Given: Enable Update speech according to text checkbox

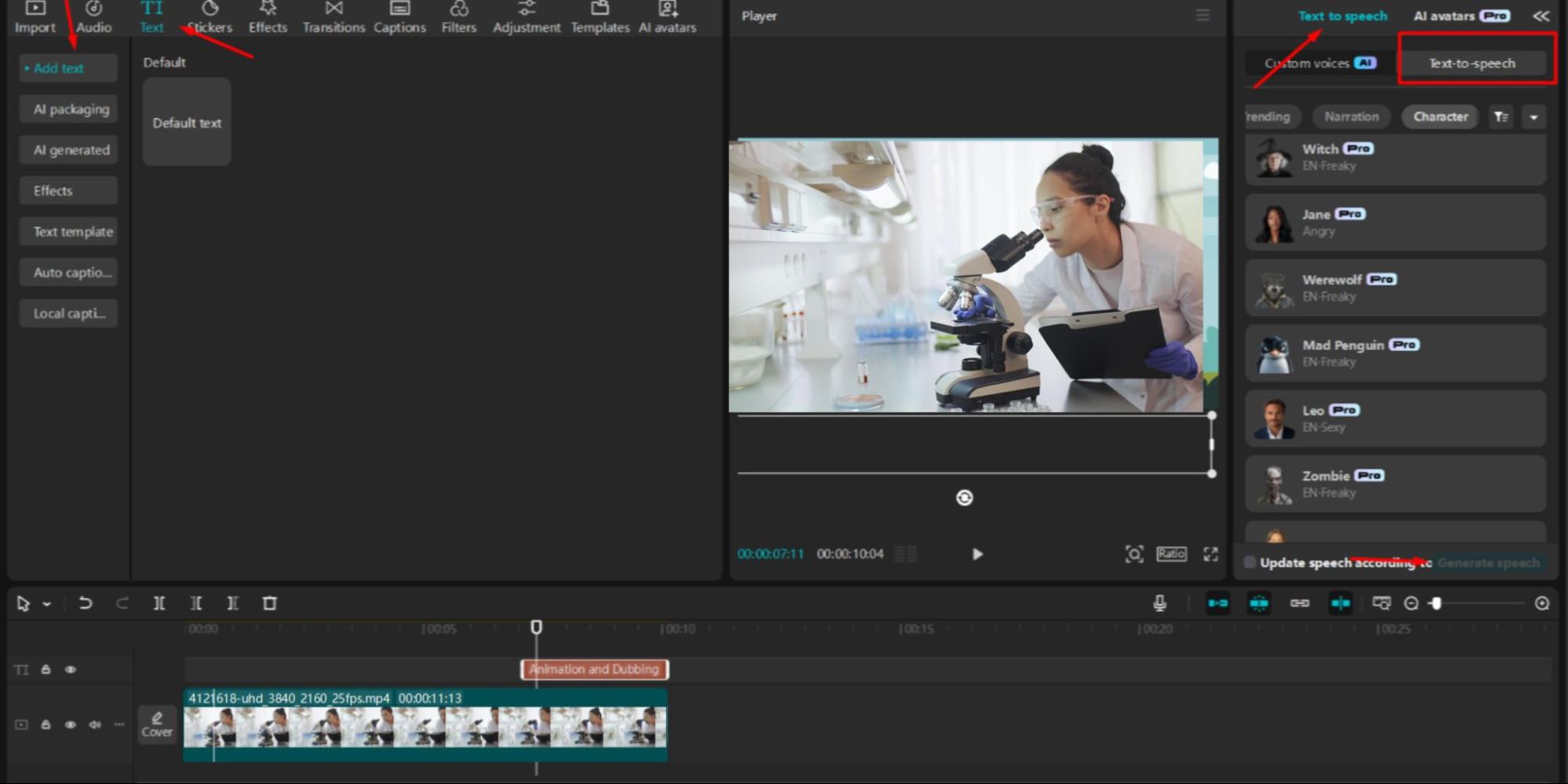Looking at the screenshot, I should 1250,562.
